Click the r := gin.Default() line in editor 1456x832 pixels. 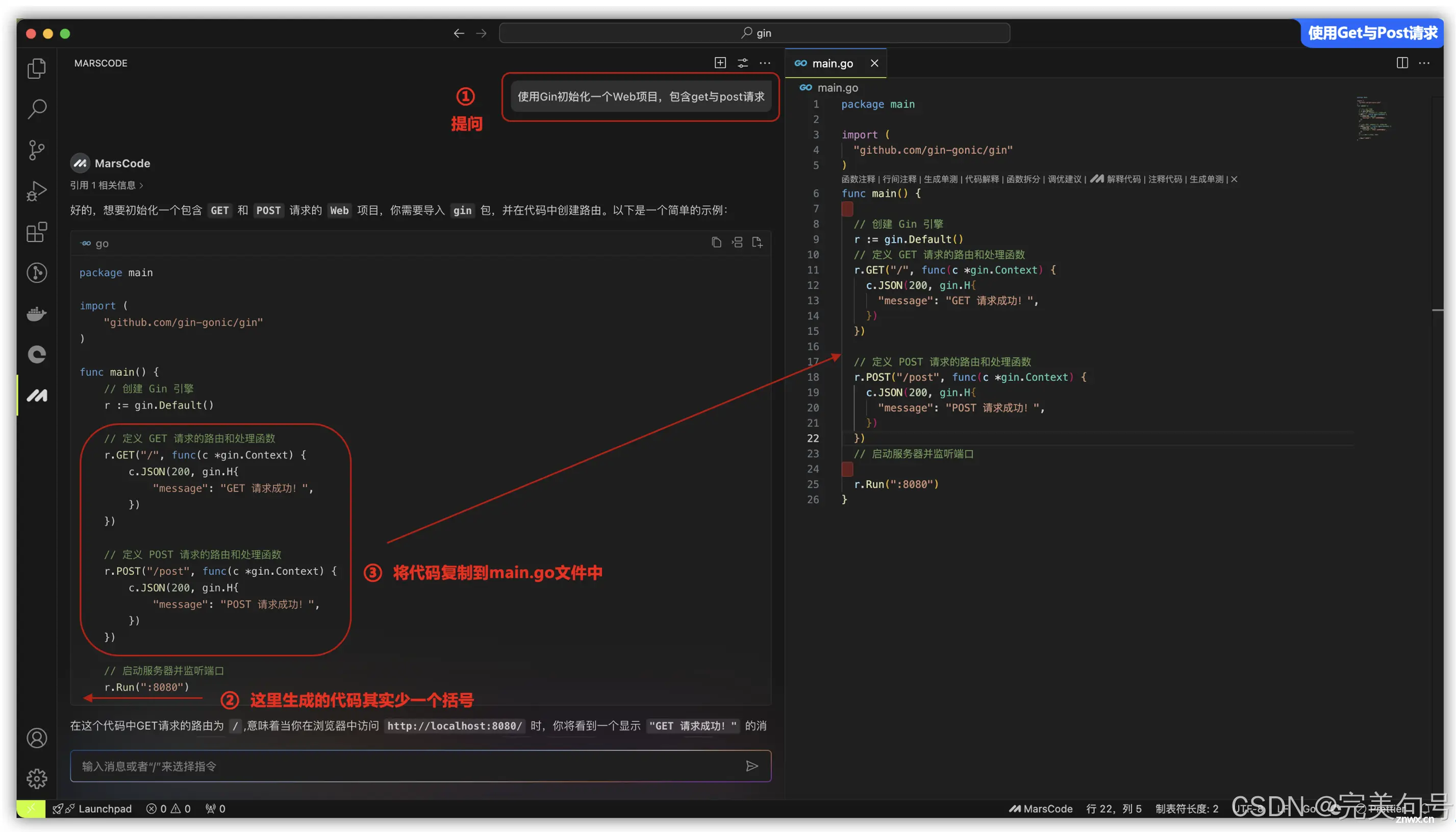909,239
